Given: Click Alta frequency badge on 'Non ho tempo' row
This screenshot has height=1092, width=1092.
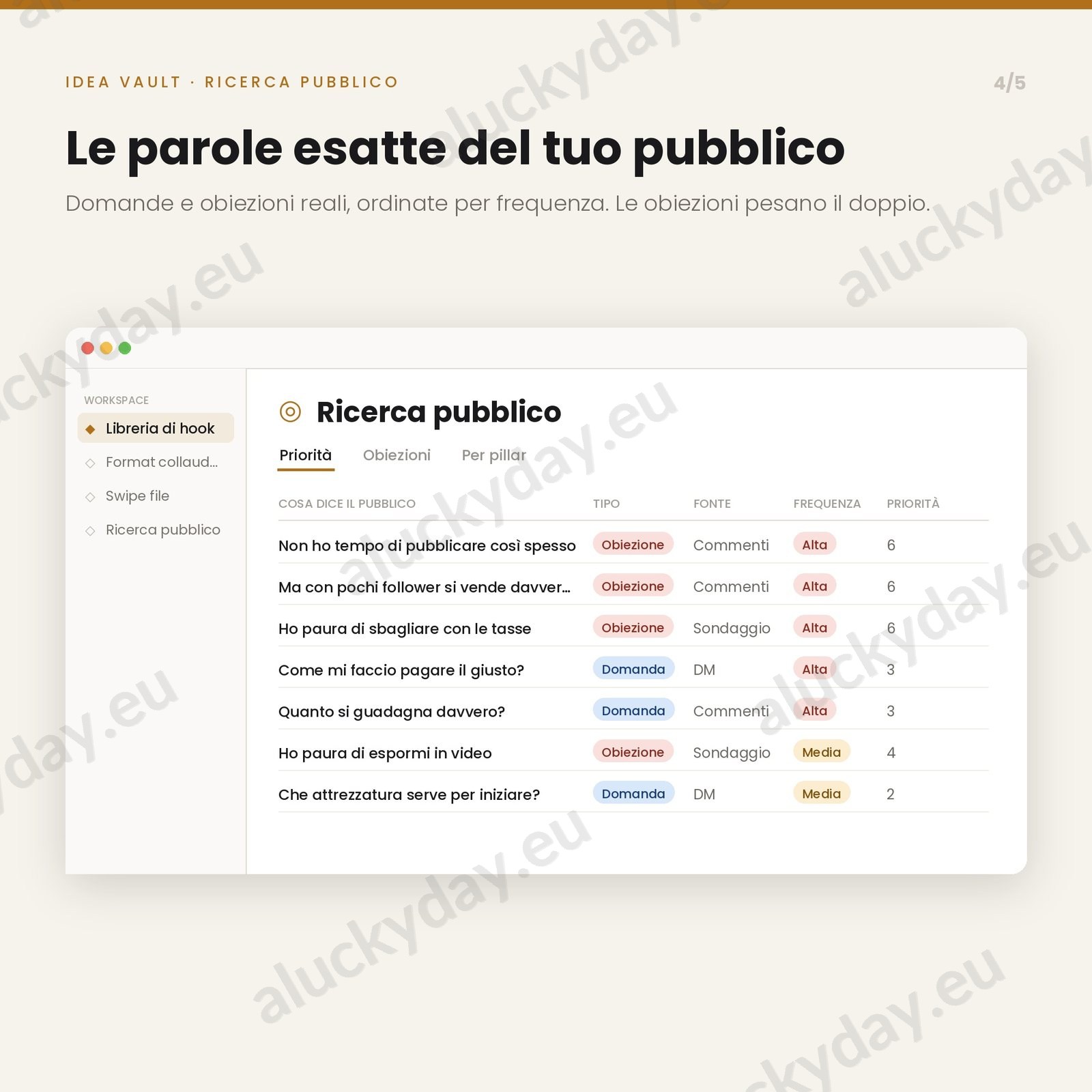Looking at the screenshot, I should pyautogui.click(x=815, y=544).
